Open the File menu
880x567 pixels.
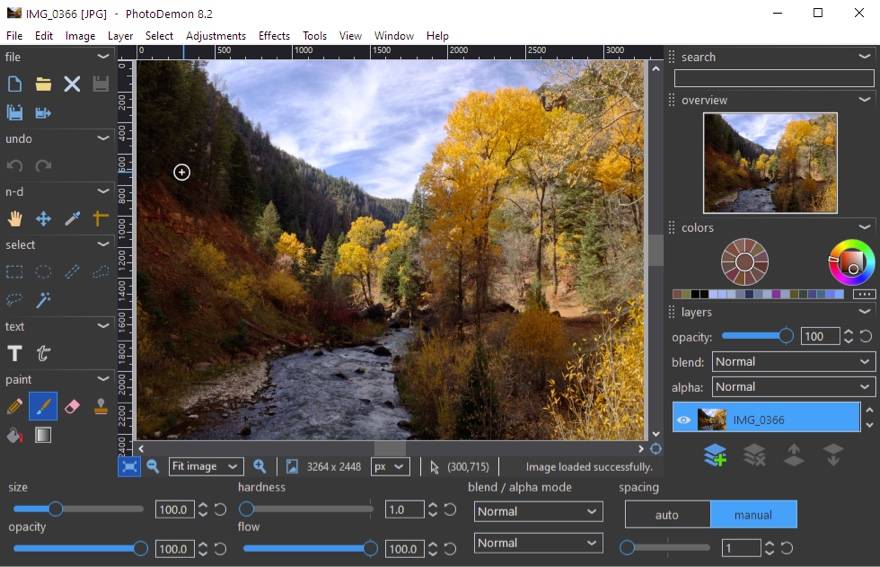click(x=14, y=35)
